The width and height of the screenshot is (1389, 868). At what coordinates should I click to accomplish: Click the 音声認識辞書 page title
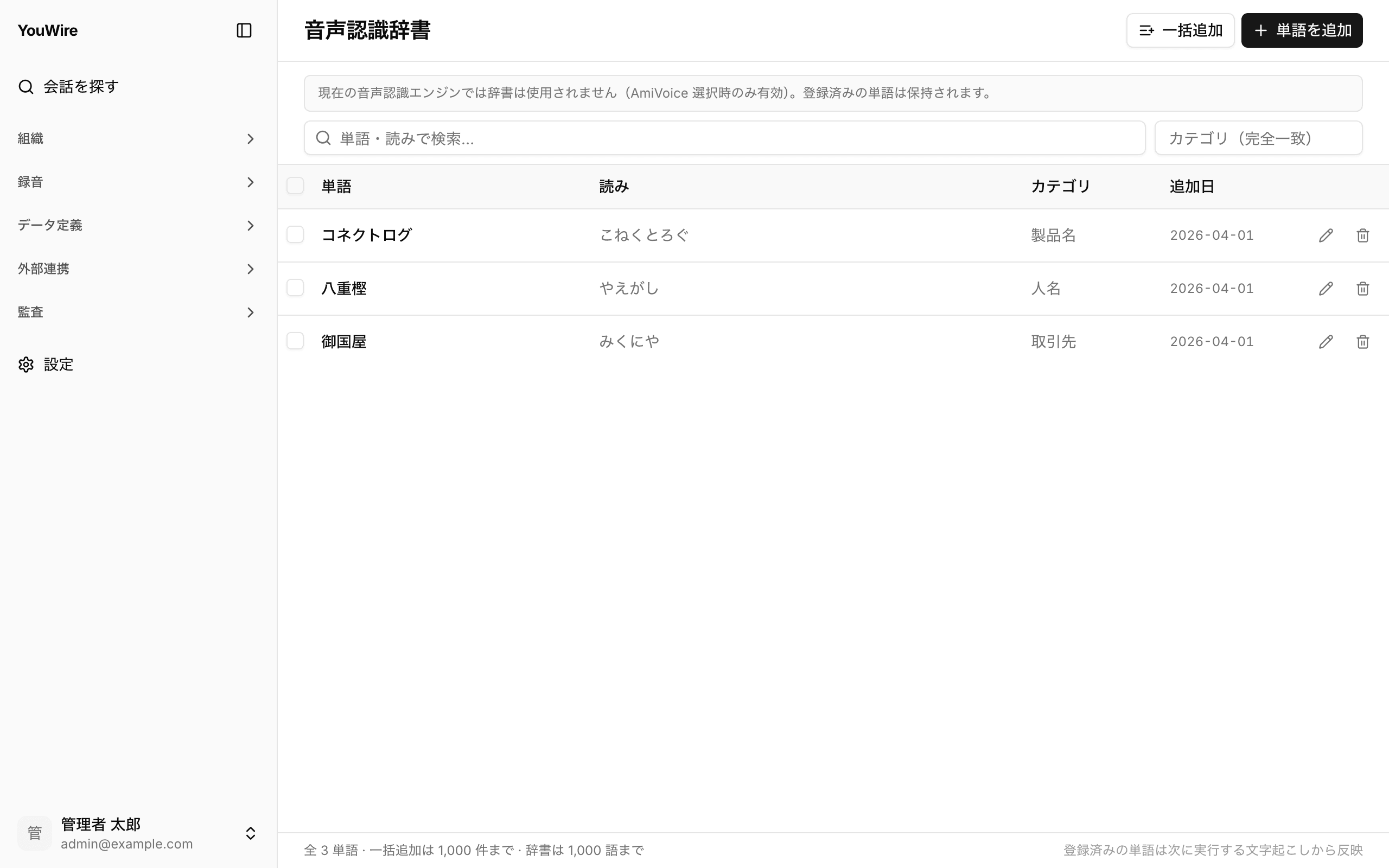[367, 30]
